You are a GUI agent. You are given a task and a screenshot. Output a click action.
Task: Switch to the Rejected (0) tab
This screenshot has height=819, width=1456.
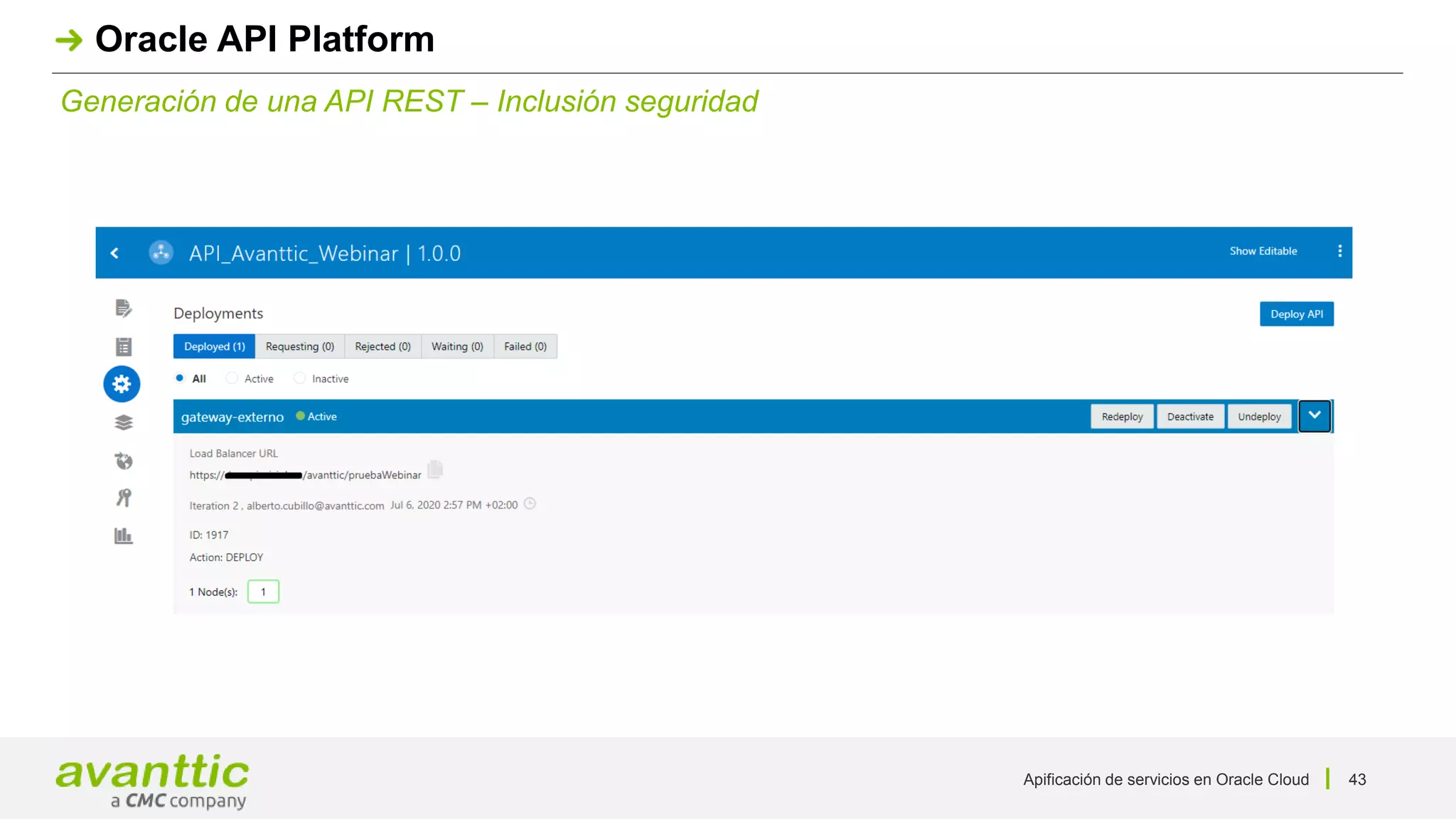tap(383, 346)
